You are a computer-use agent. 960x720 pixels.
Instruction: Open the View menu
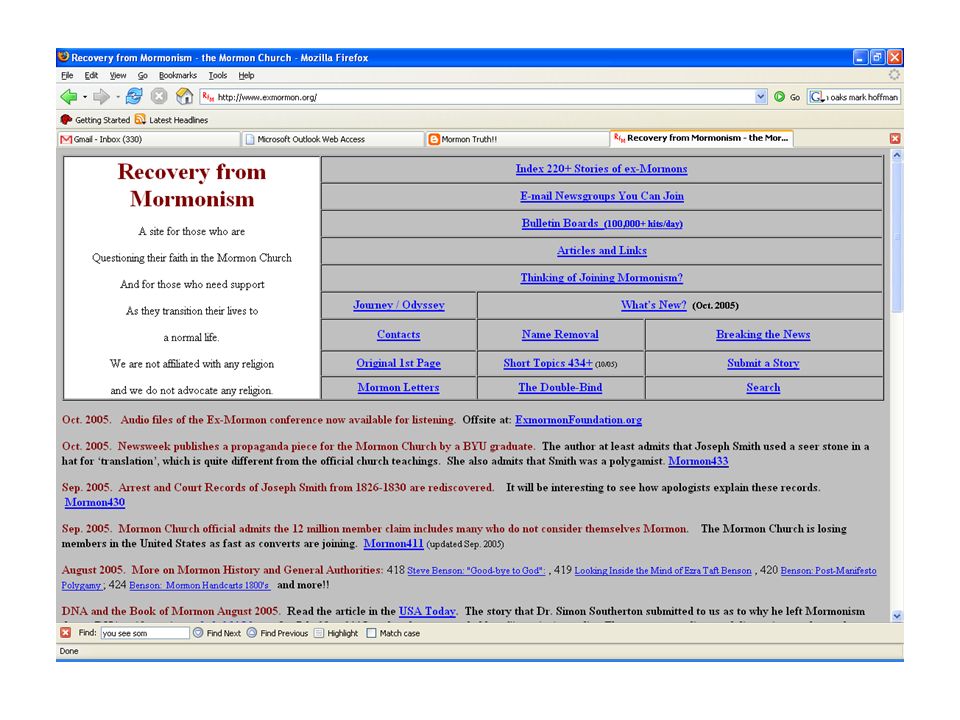point(118,75)
